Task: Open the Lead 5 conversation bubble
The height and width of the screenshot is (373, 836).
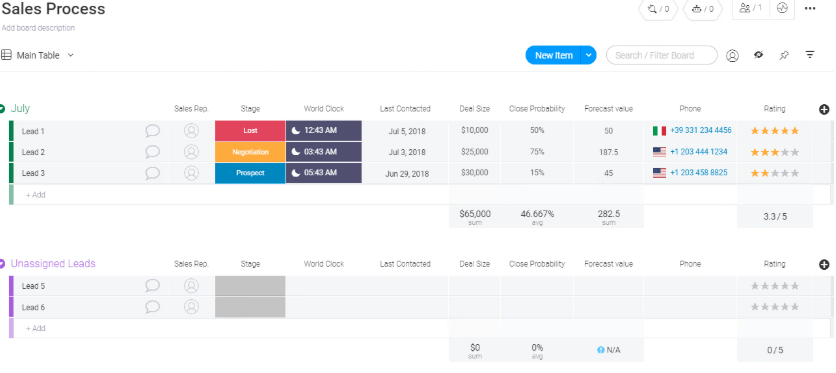Action: (x=152, y=286)
